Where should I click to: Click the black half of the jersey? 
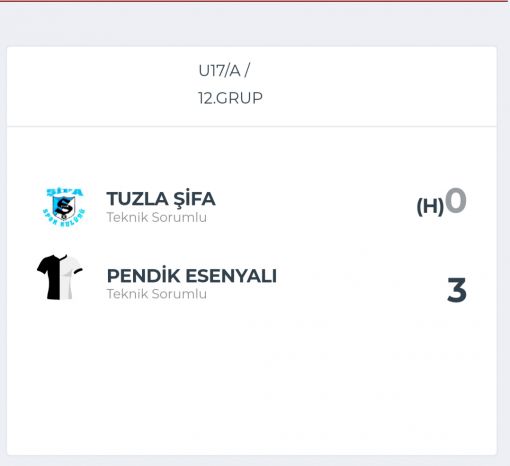[49, 277]
